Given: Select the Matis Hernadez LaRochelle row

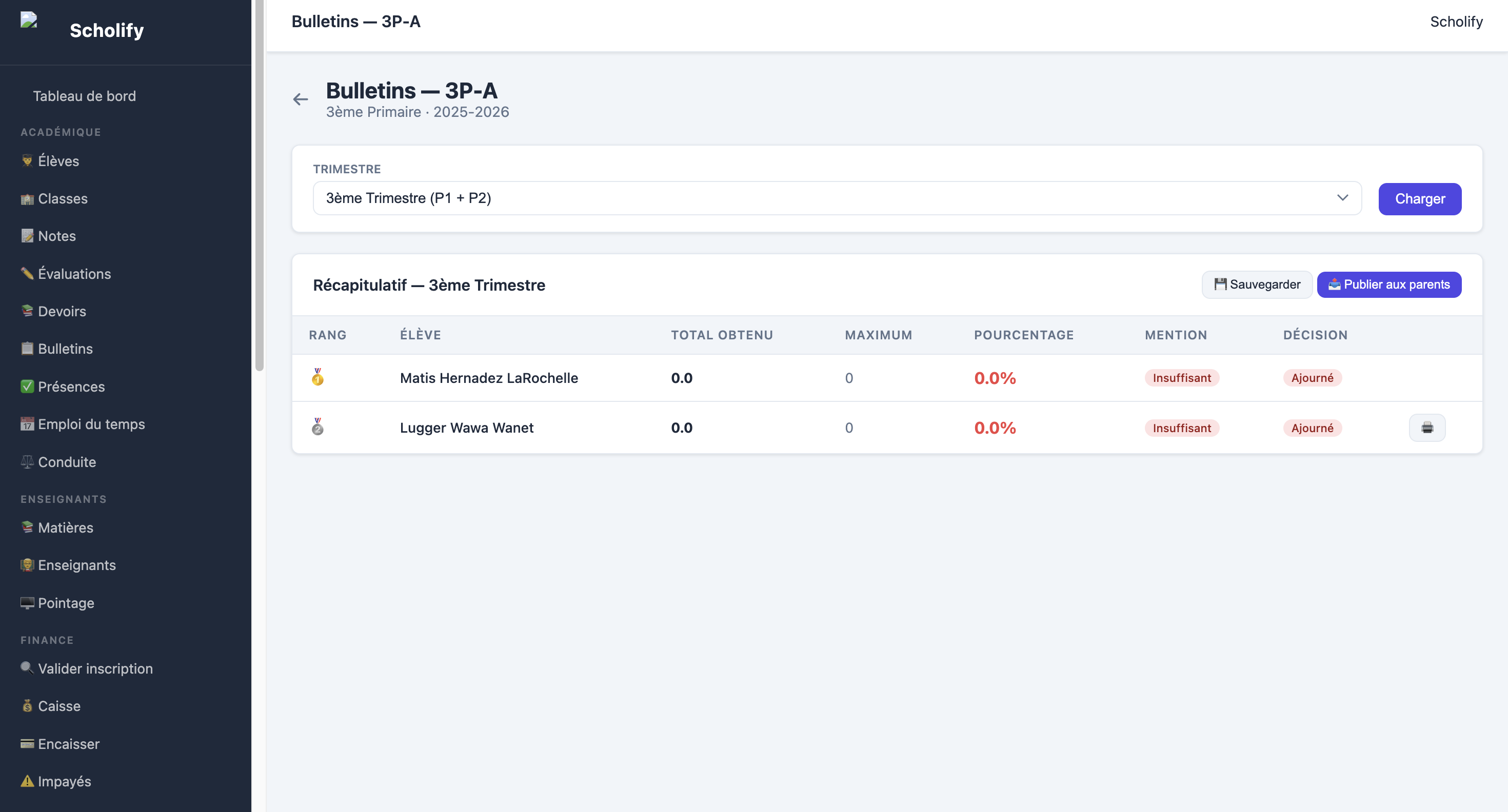Looking at the screenshot, I should click(x=887, y=378).
